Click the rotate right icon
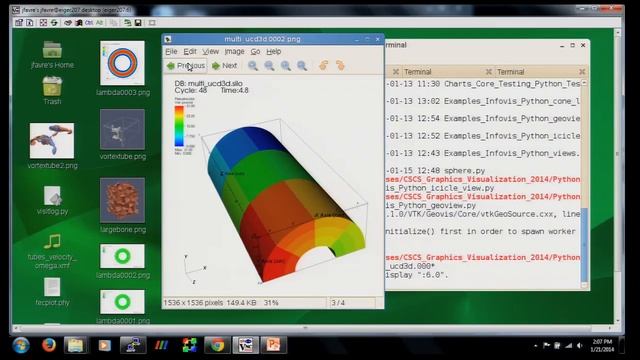 (340, 65)
